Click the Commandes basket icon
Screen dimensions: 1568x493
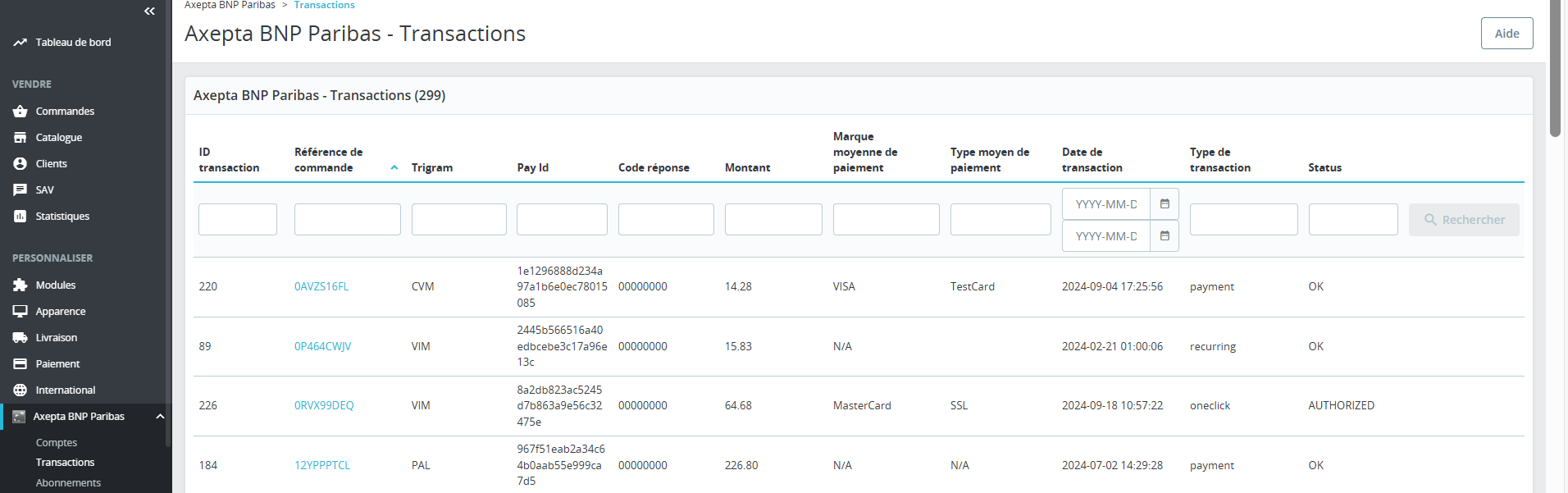(x=20, y=111)
